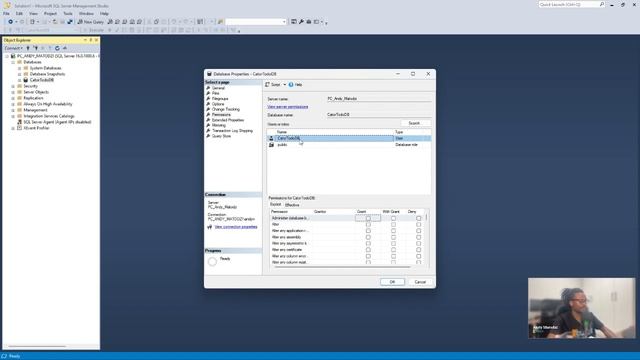The image size is (640, 360).
Task: Click the Quick Launch search field
Action: 571,4
